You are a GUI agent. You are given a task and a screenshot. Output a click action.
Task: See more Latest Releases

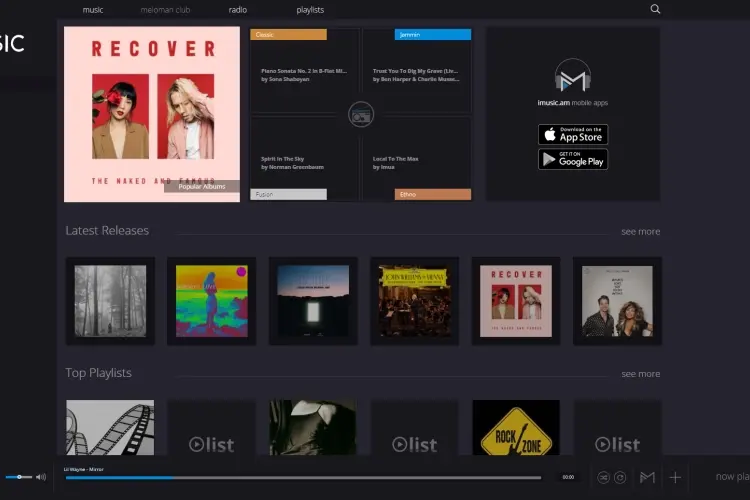pyautogui.click(x=640, y=232)
